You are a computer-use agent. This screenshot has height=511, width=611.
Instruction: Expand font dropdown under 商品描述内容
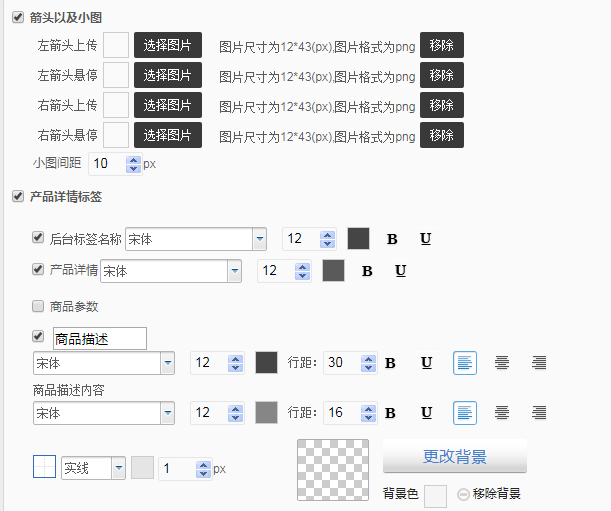coord(167,413)
